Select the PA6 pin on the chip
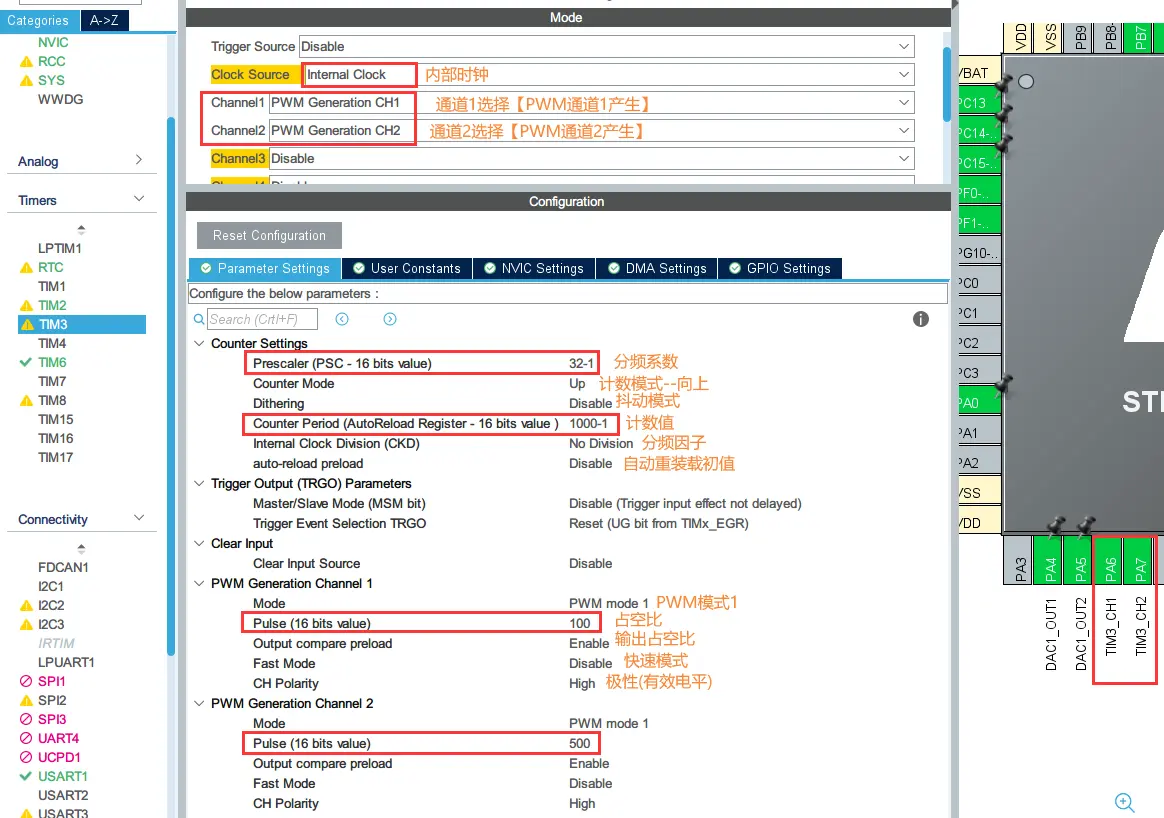Viewport: 1164px width, 818px height. [1110, 569]
